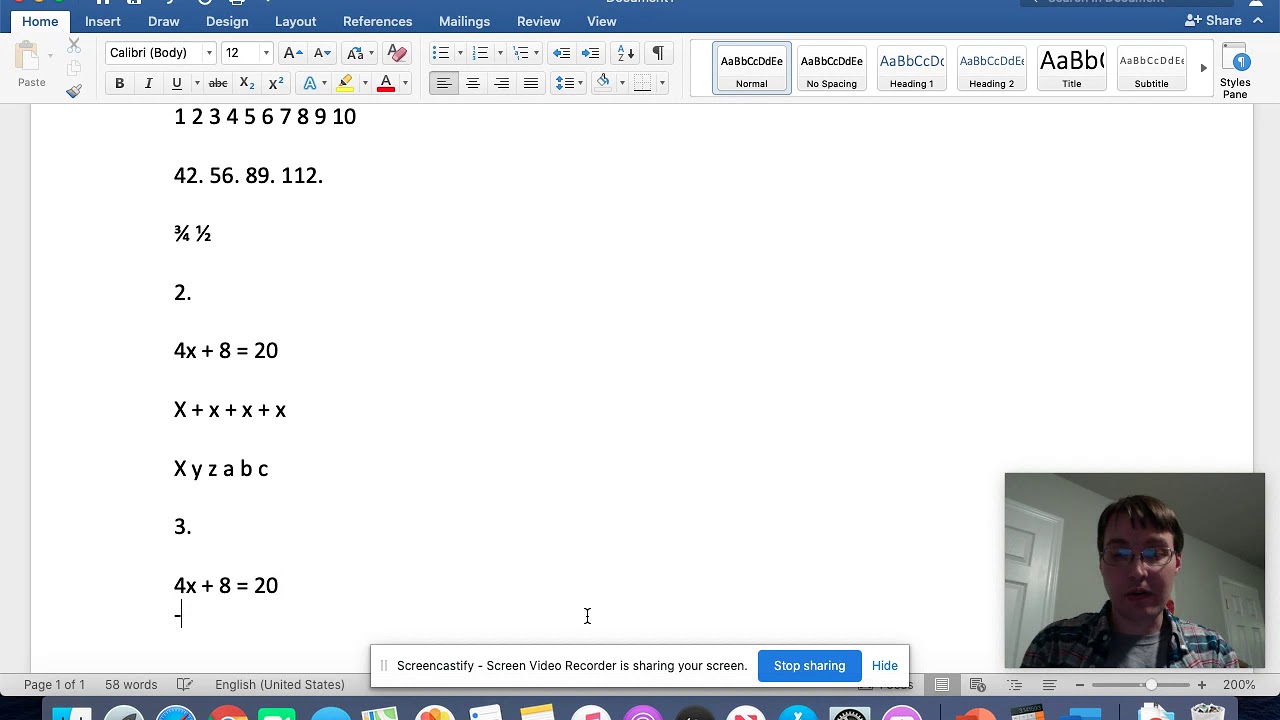
Task: Clear all formatting with eraser icon
Action: 397,53
